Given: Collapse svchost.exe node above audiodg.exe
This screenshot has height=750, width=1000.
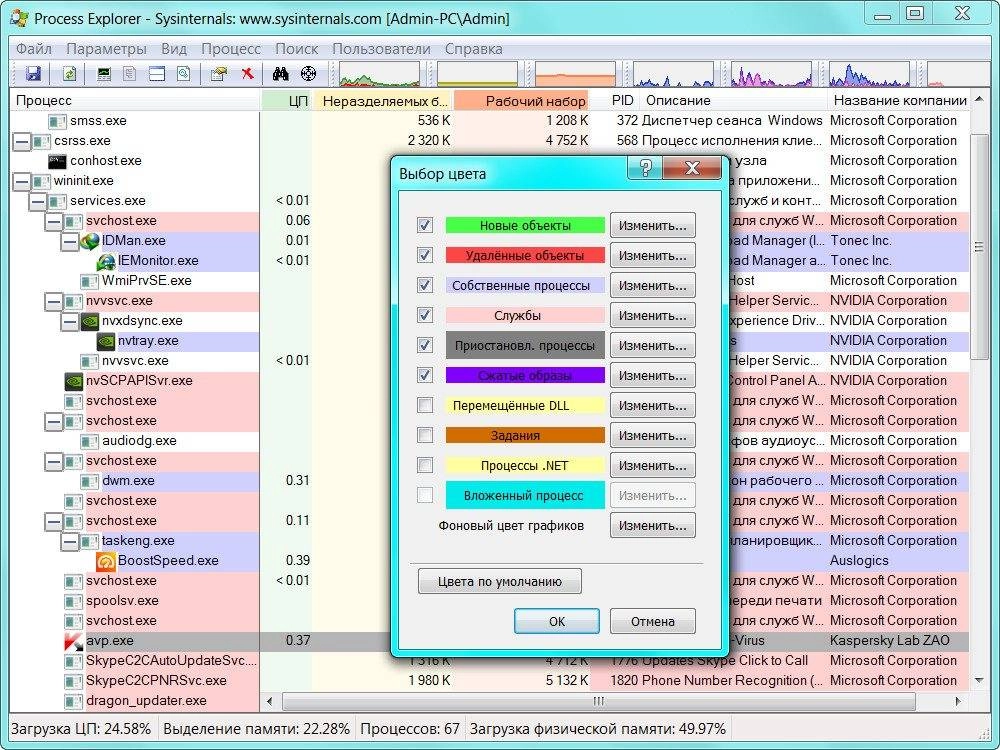Looking at the screenshot, I should click(54, 421).
